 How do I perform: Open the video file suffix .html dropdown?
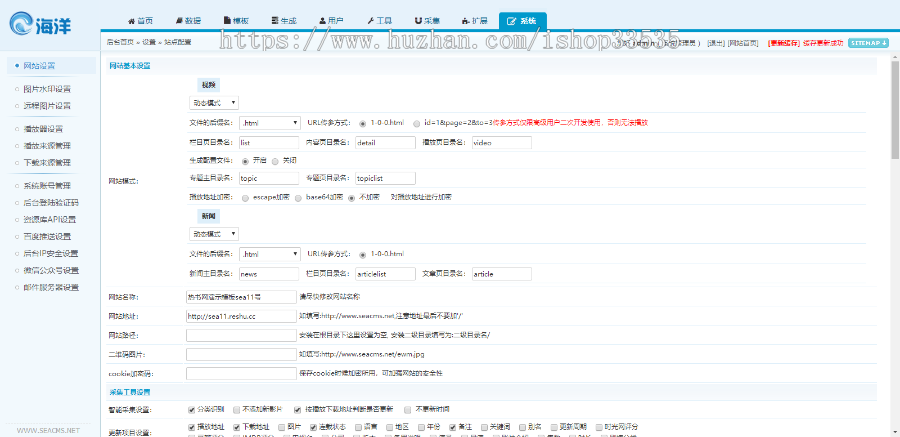(x=270, y=123)
